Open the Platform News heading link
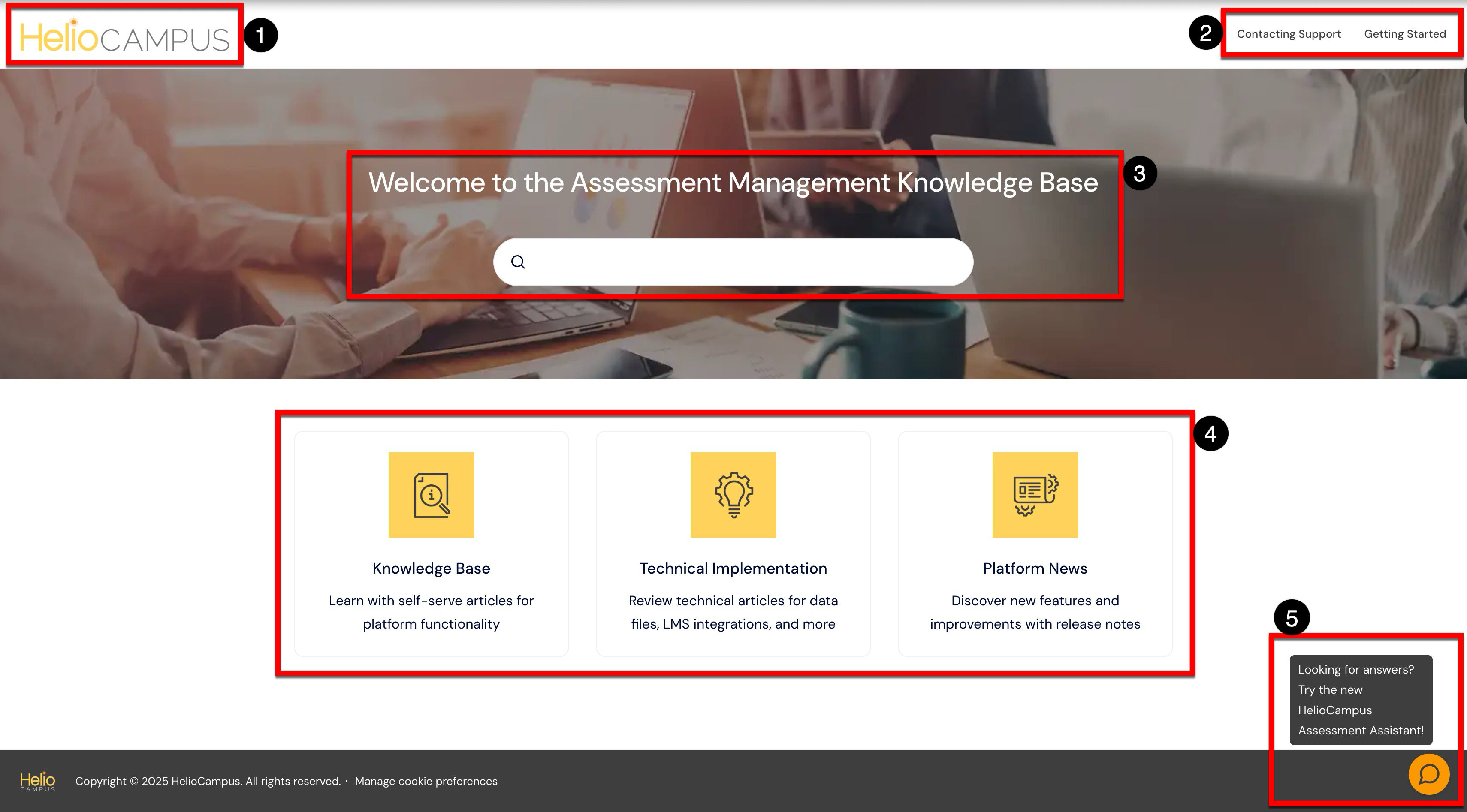 point(1035,568)
